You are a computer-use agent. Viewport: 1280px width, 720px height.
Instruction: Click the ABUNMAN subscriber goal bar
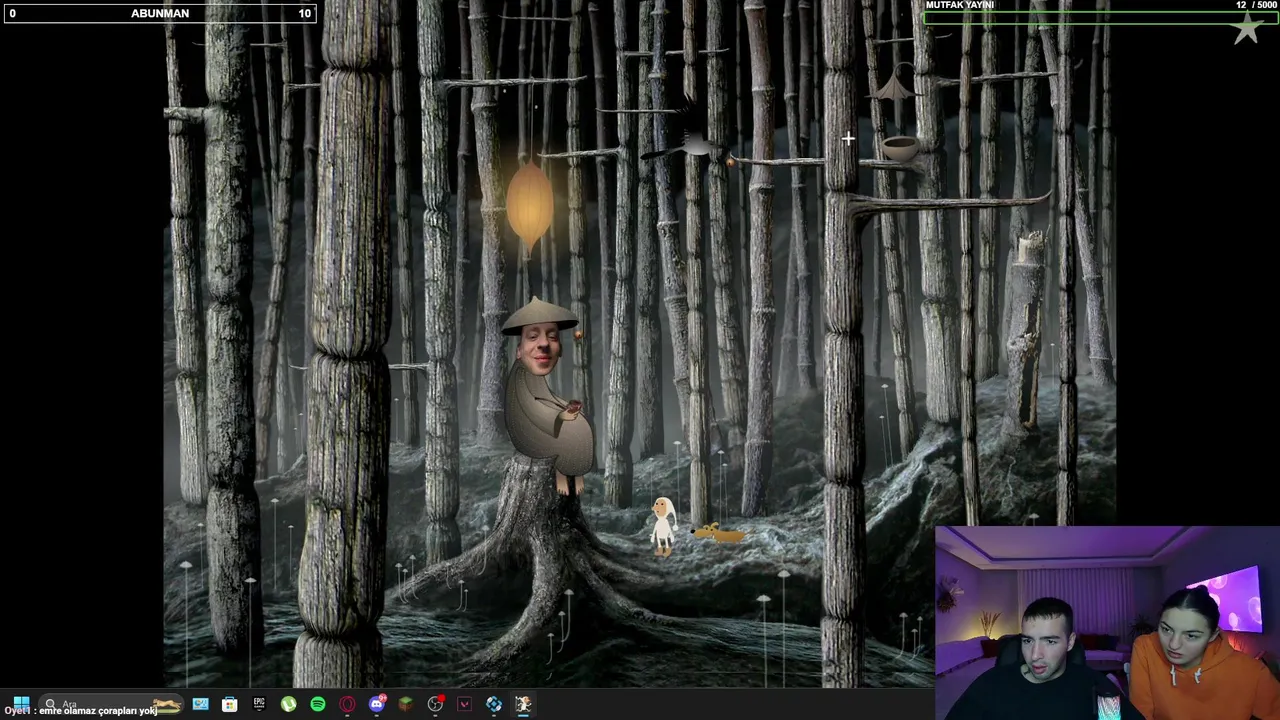coord(160,13)
